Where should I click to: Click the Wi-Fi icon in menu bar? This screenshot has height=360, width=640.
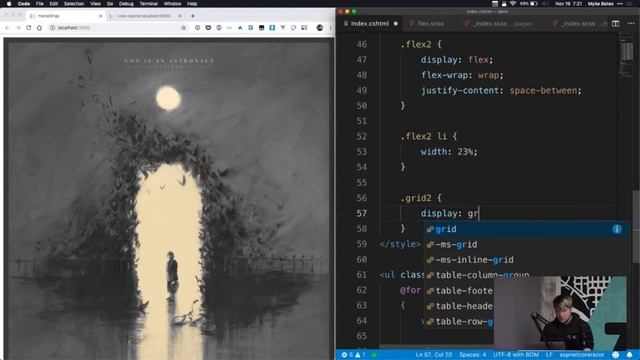(x=513, y=4)
